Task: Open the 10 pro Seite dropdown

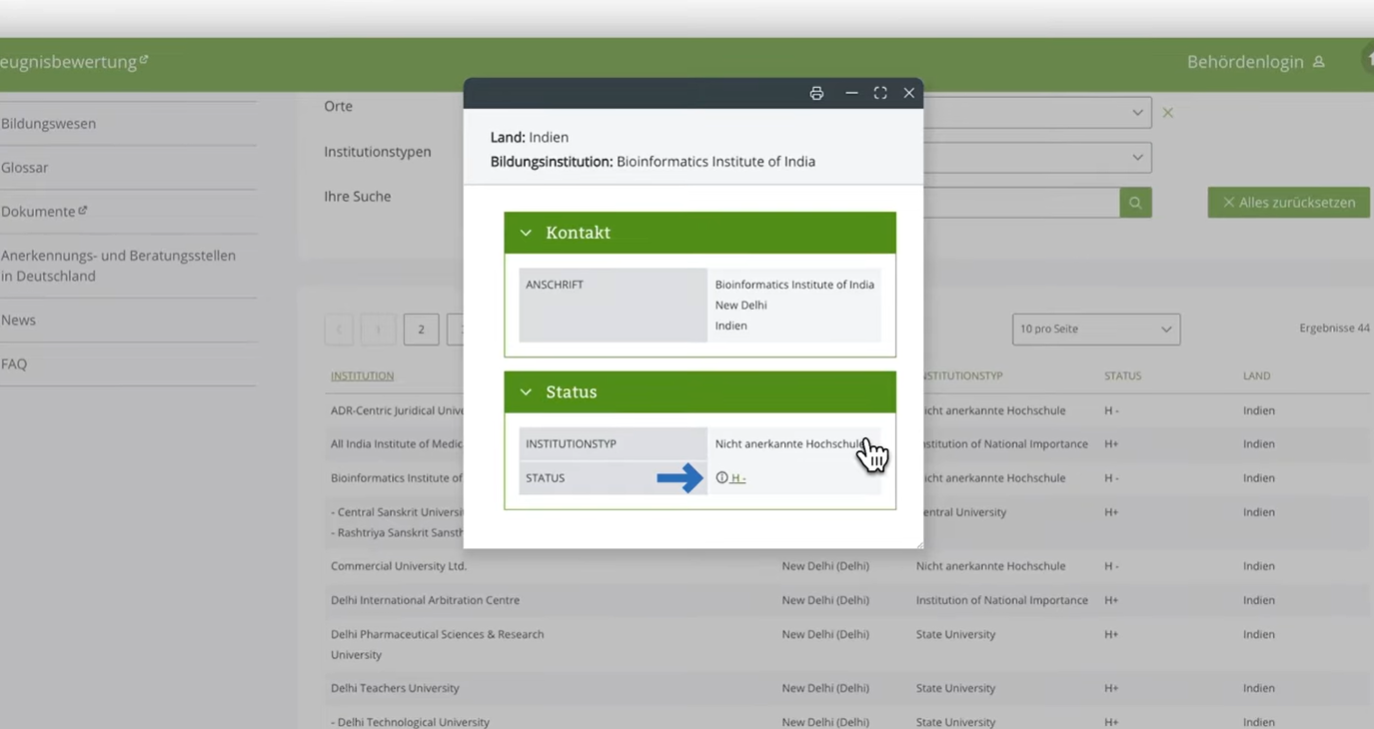Action: tap(1096, 329)
